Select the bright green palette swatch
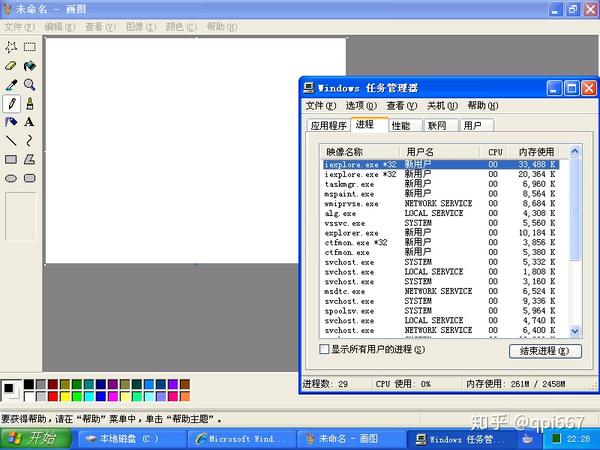The width and height of the screenshot is (600, 450). [77, 396]
